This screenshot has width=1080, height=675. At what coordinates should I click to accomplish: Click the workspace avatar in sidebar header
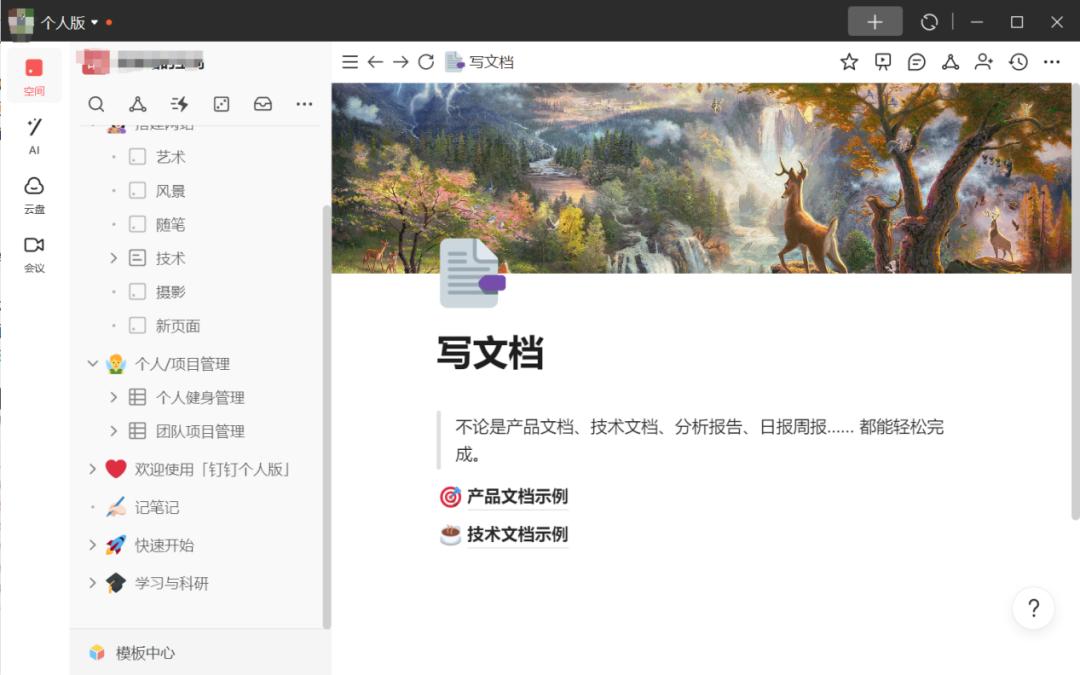tap(96, 62)
